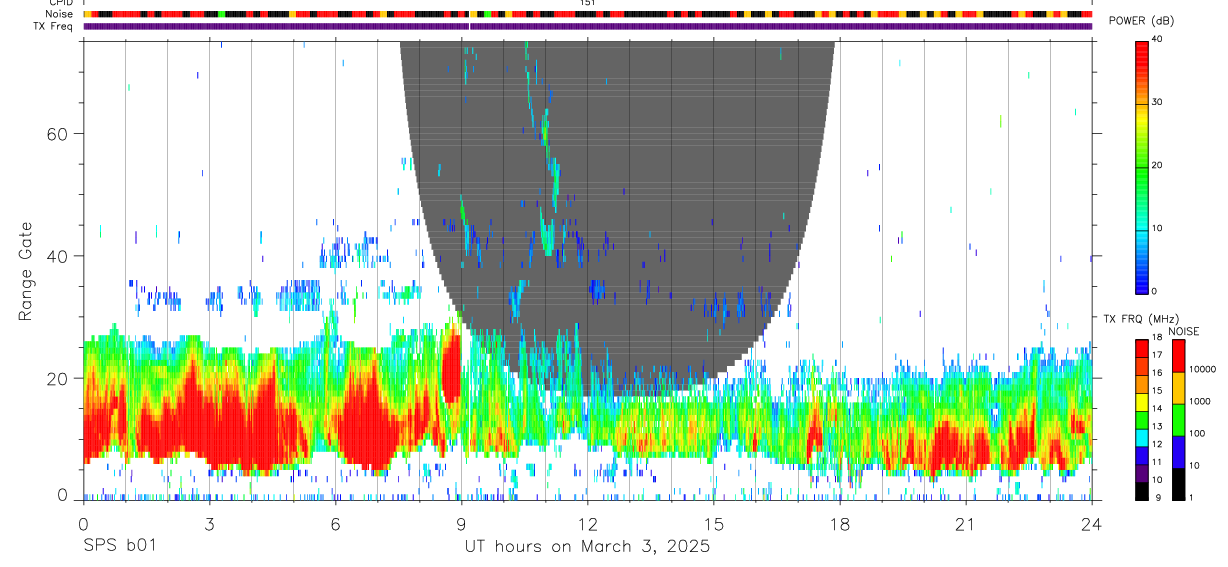
Task: Click the TX Freq row label above the plot
Action: [x=55, y=26]
